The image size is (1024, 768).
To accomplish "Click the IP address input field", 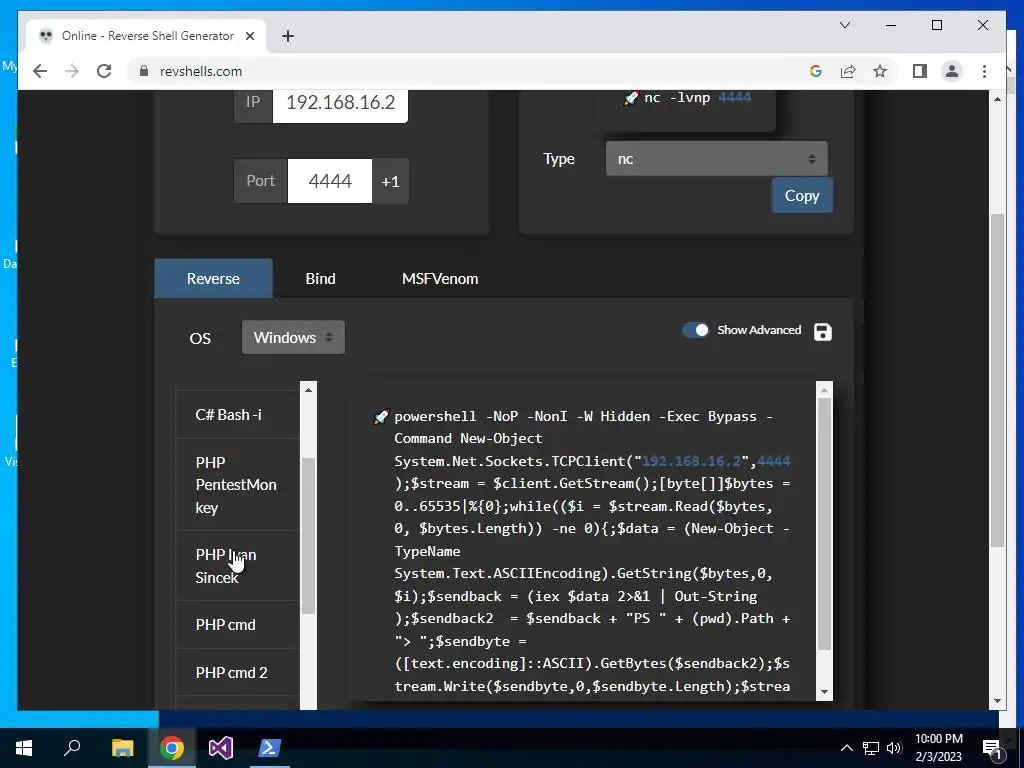I will 340,103.
